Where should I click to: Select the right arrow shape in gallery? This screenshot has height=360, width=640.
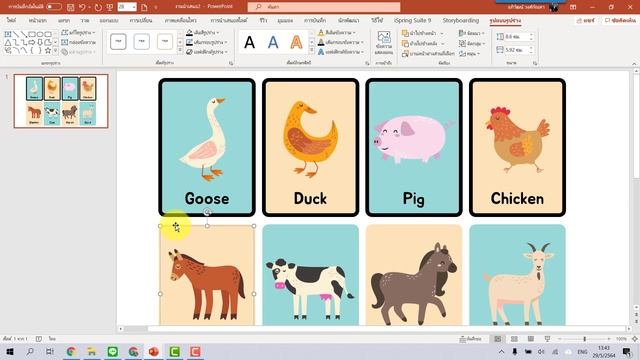tap(32, 42)
